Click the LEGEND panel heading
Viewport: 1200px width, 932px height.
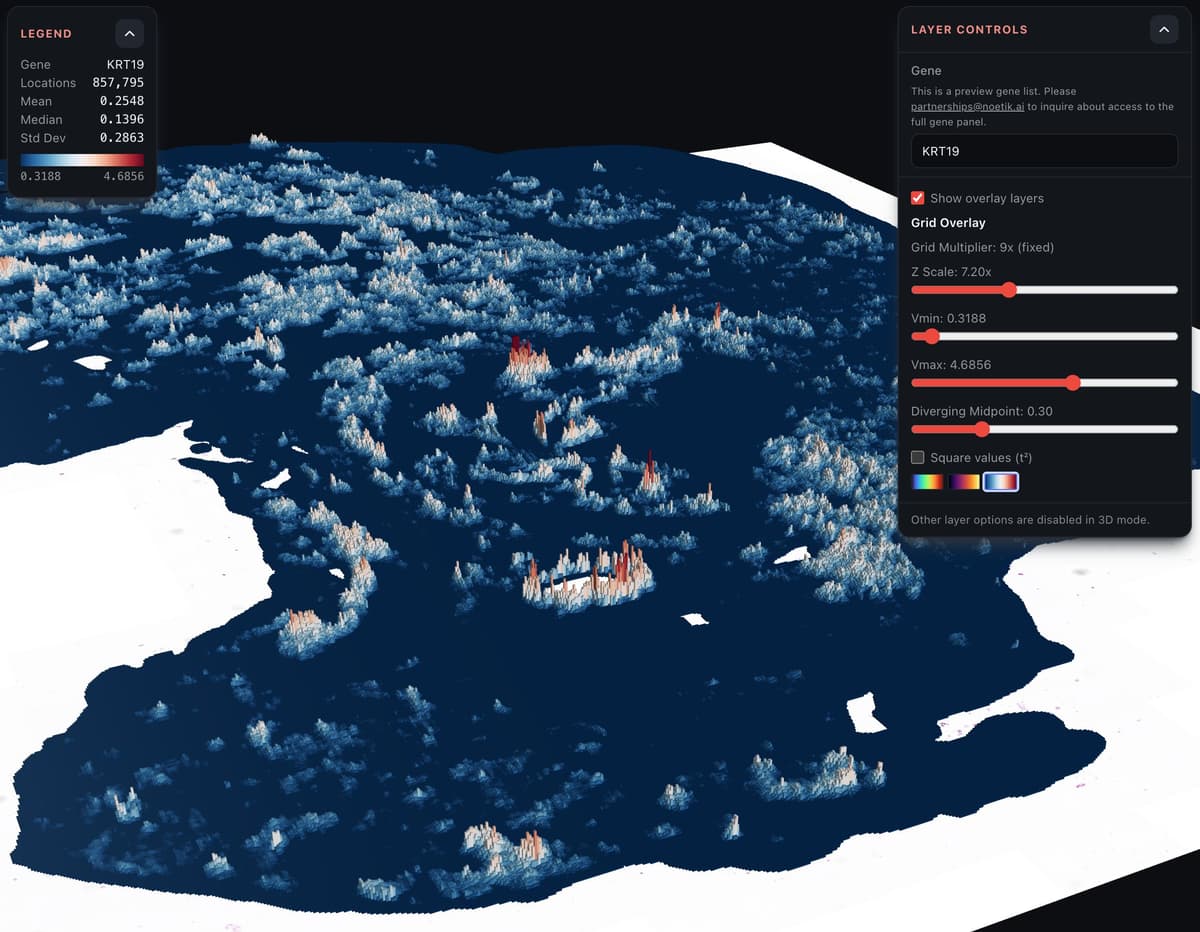tap(46, 33)
